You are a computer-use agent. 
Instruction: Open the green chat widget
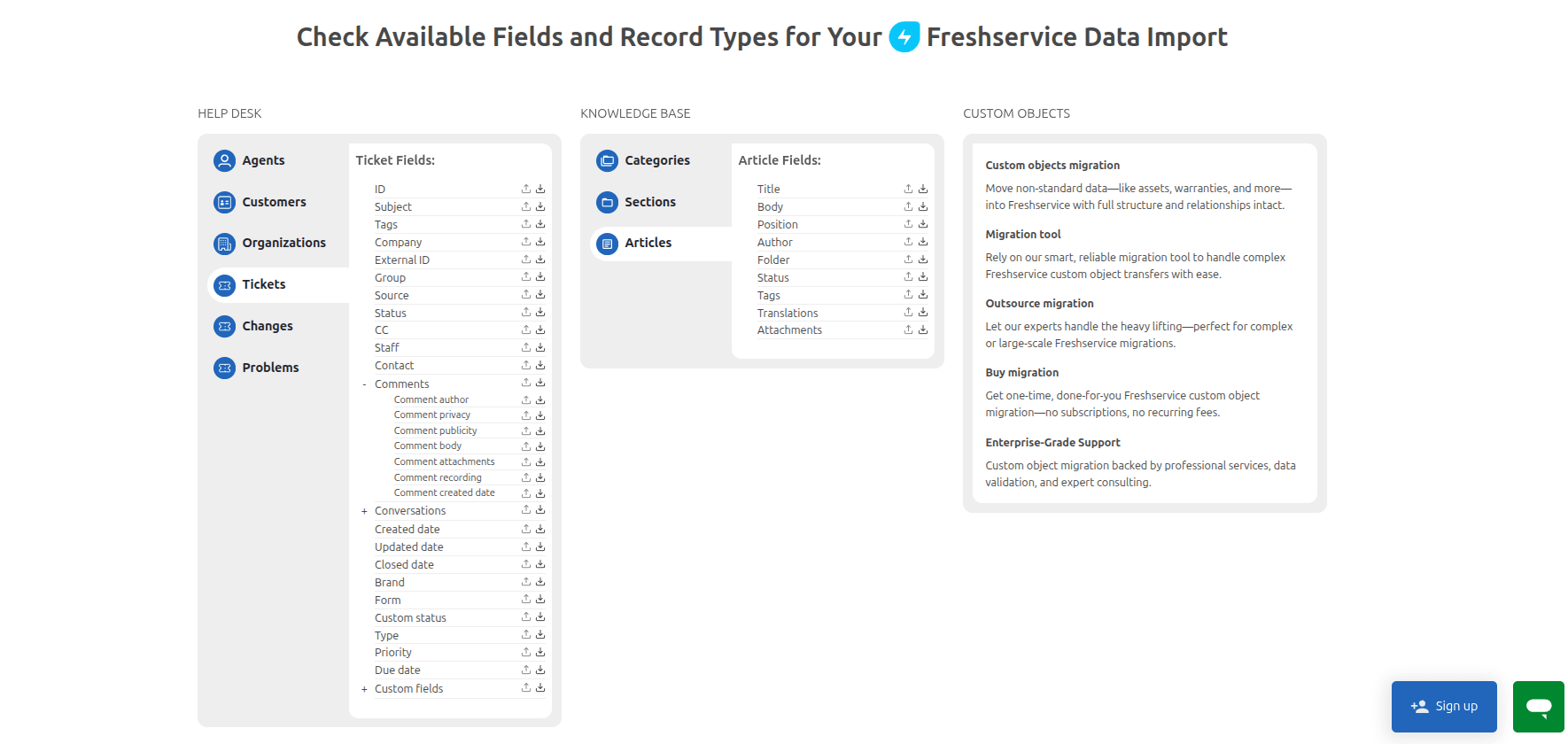[x=1538, y=707]
